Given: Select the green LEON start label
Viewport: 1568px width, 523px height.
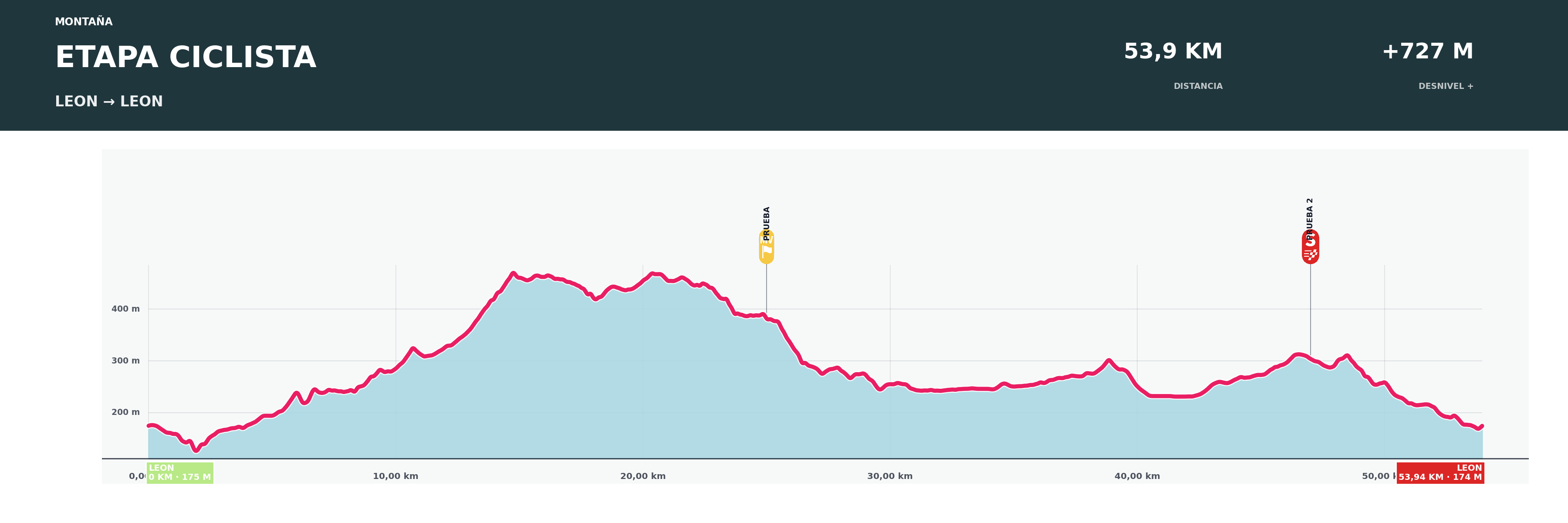Looking at the screenshot, I should [180, 472].
